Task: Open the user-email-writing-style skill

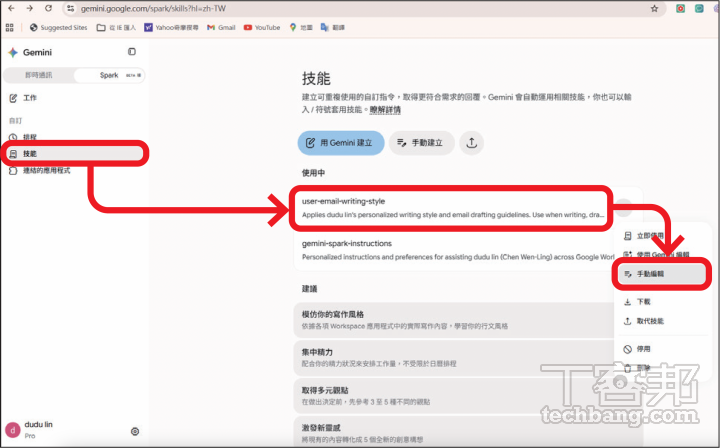Action: point(452,208)
